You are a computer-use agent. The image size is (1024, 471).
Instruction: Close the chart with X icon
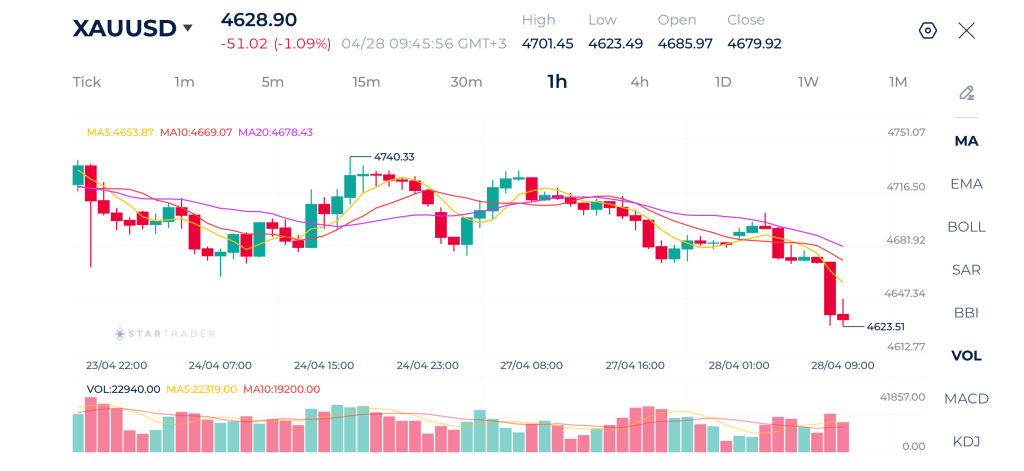966,30
